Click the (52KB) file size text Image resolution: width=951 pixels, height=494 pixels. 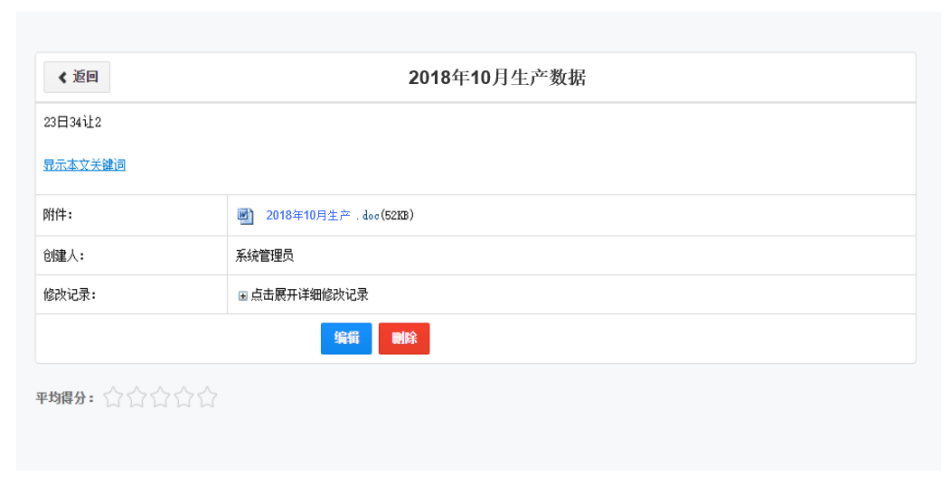pos(397,215)
